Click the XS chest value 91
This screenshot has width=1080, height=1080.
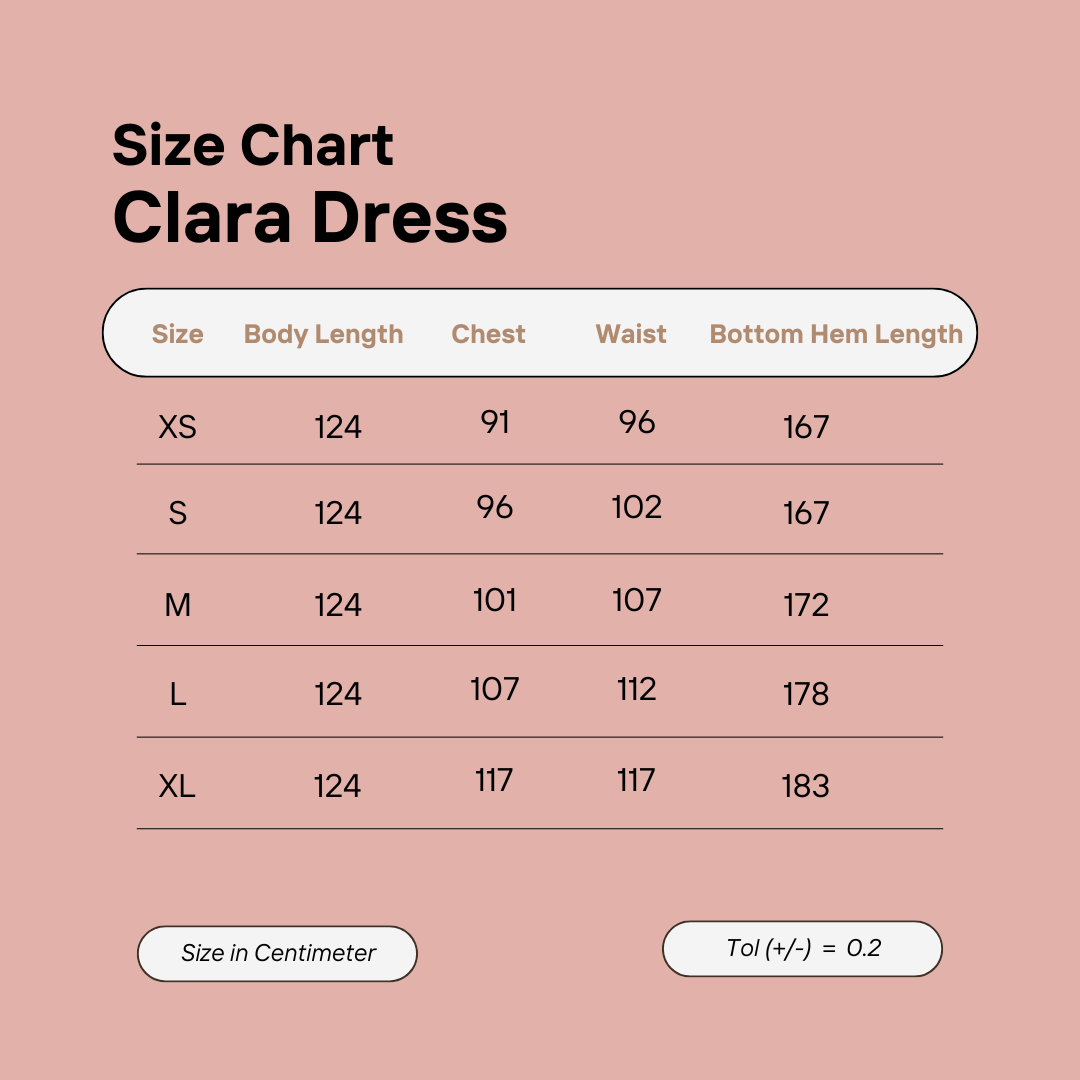coord(495,422)
